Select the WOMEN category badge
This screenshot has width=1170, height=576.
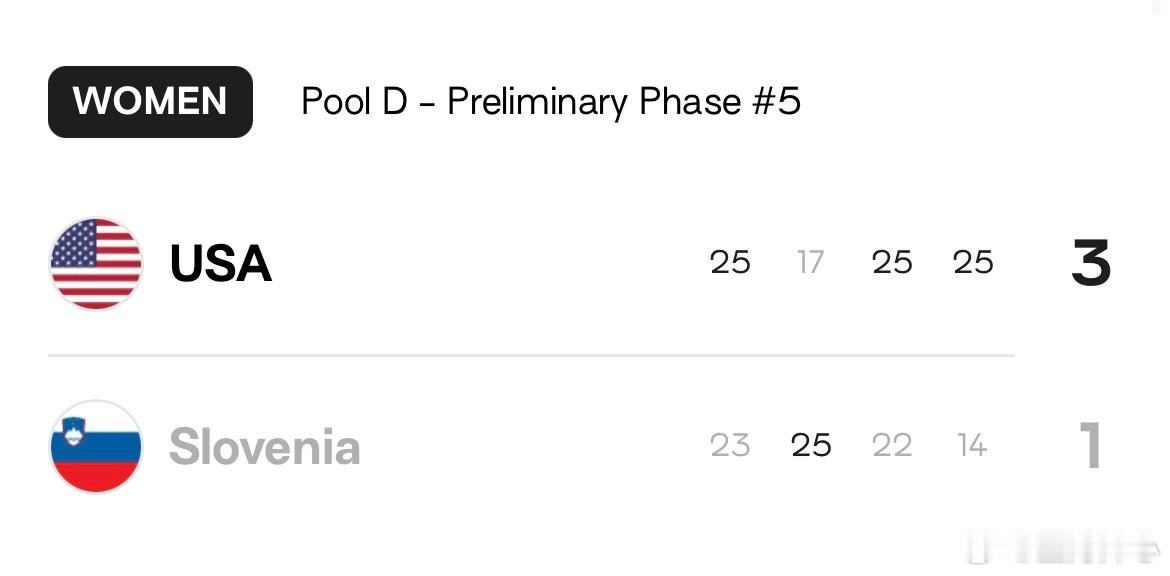pyautogui.click(x=150, y=101)
